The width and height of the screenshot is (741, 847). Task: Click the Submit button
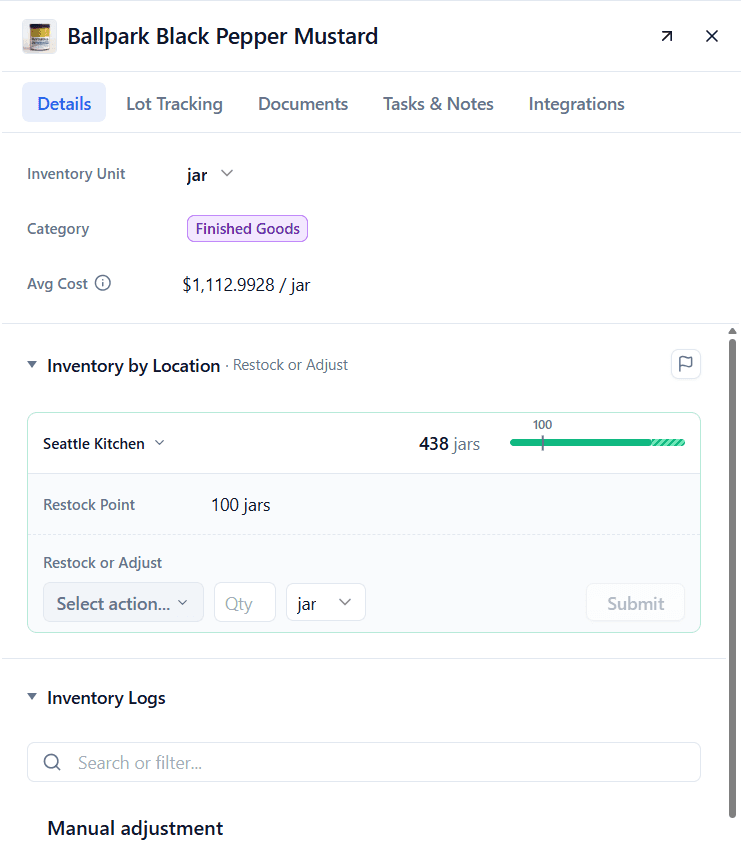(635, 602)
